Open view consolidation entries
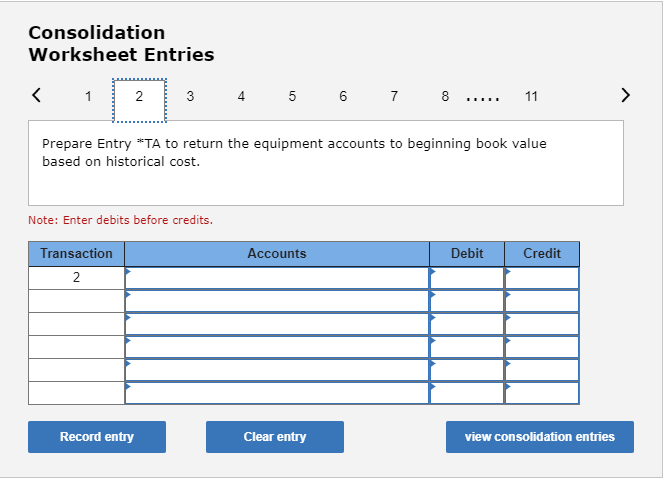Image resolution: width=668 pixels, height=483 pixels. point(540,437)
